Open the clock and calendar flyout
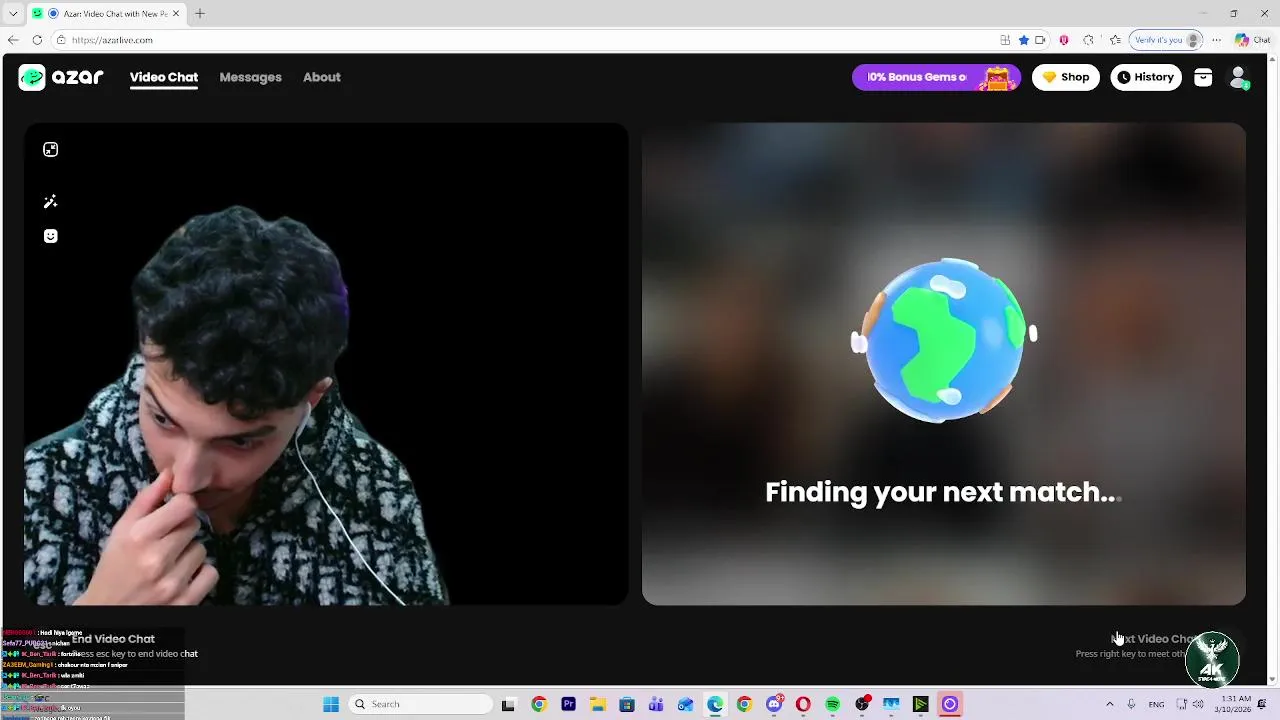 1234,704
